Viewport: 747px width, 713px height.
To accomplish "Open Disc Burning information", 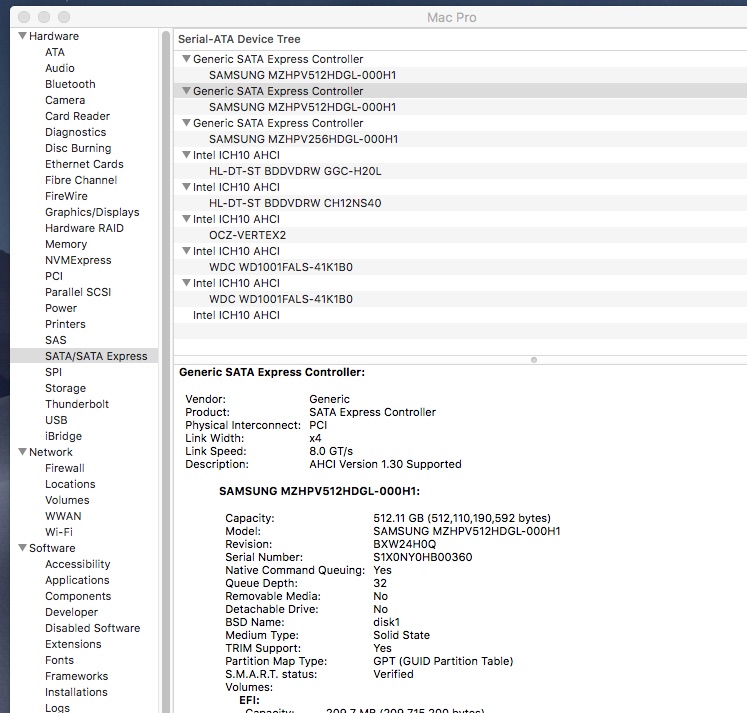I will [78, 148].
